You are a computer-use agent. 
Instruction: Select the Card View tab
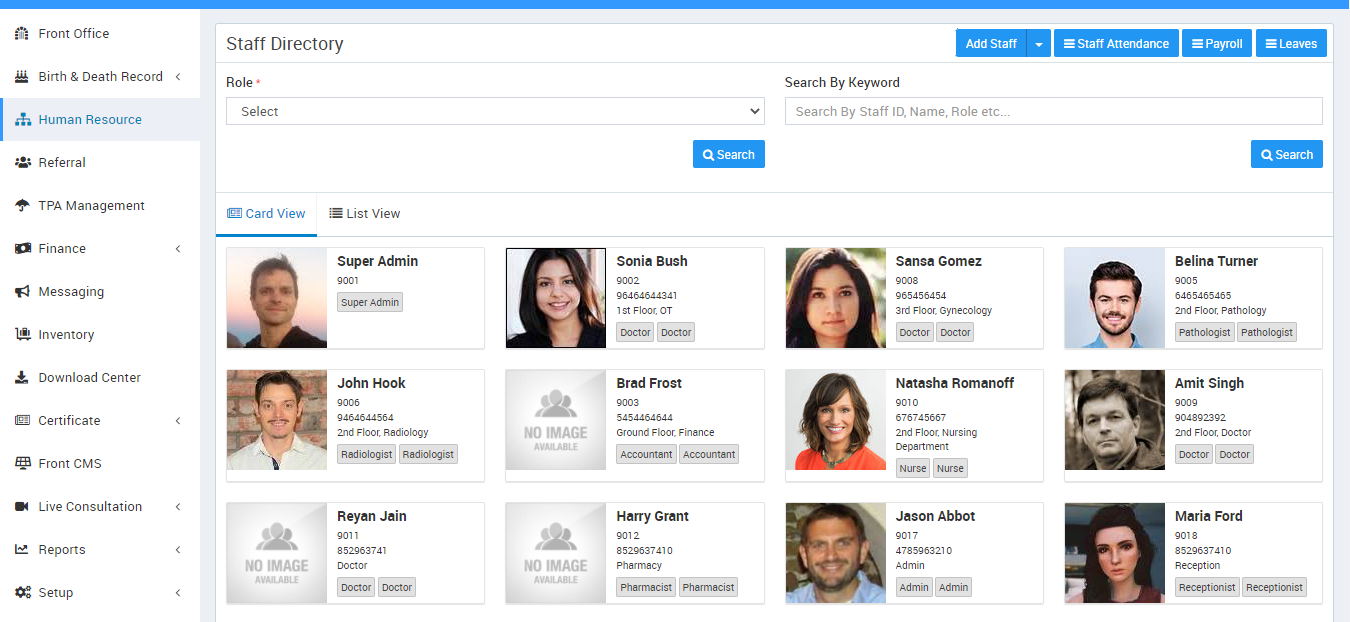(x=266, y=214)
